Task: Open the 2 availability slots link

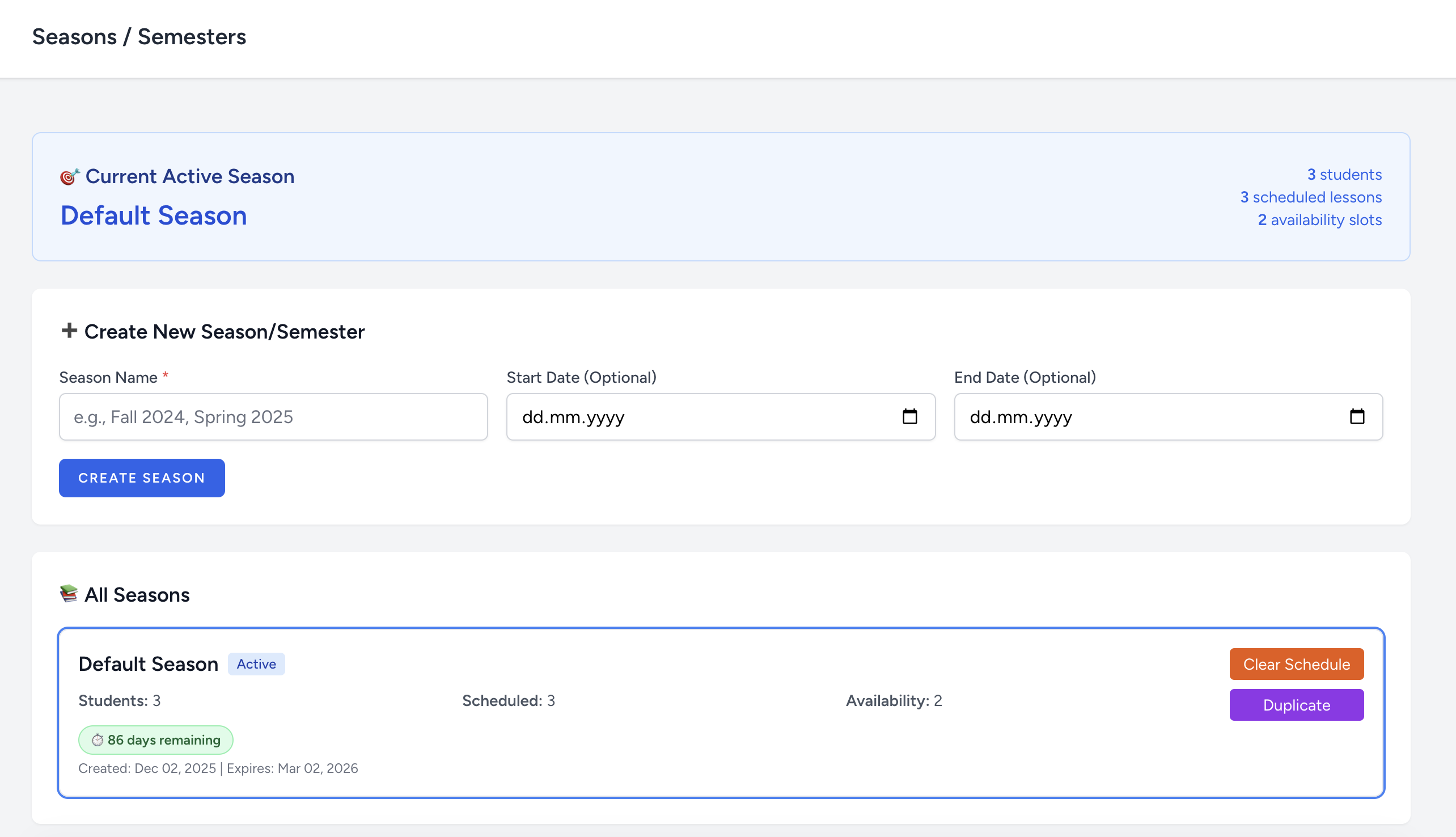Action: [1319, 219]
